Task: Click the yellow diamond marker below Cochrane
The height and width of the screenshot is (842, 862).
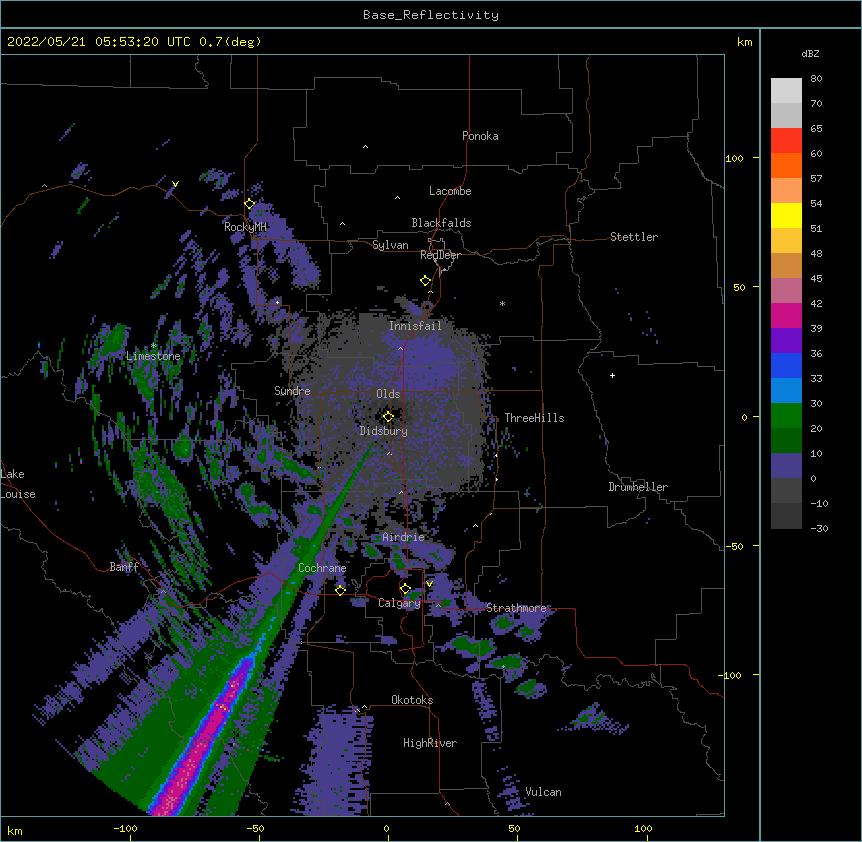Action: click(340, 591)
